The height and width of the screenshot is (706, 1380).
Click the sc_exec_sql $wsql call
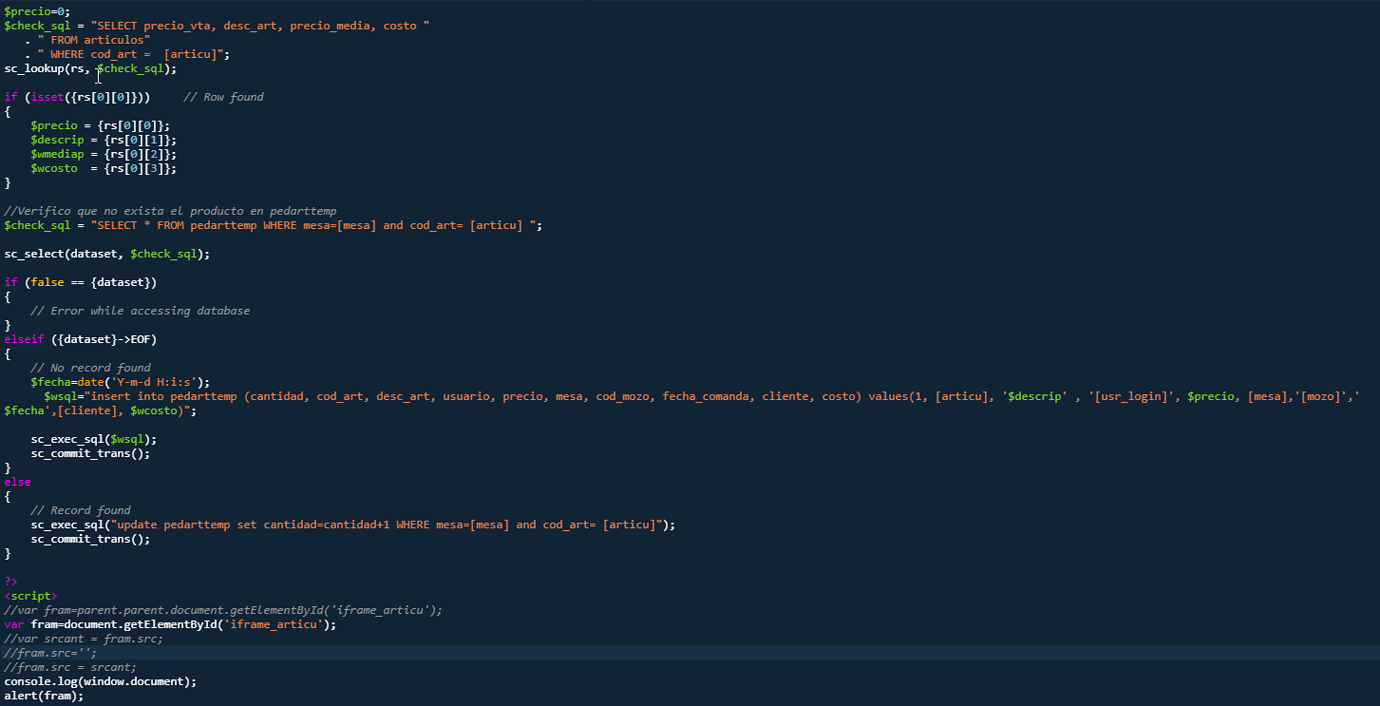95,438
